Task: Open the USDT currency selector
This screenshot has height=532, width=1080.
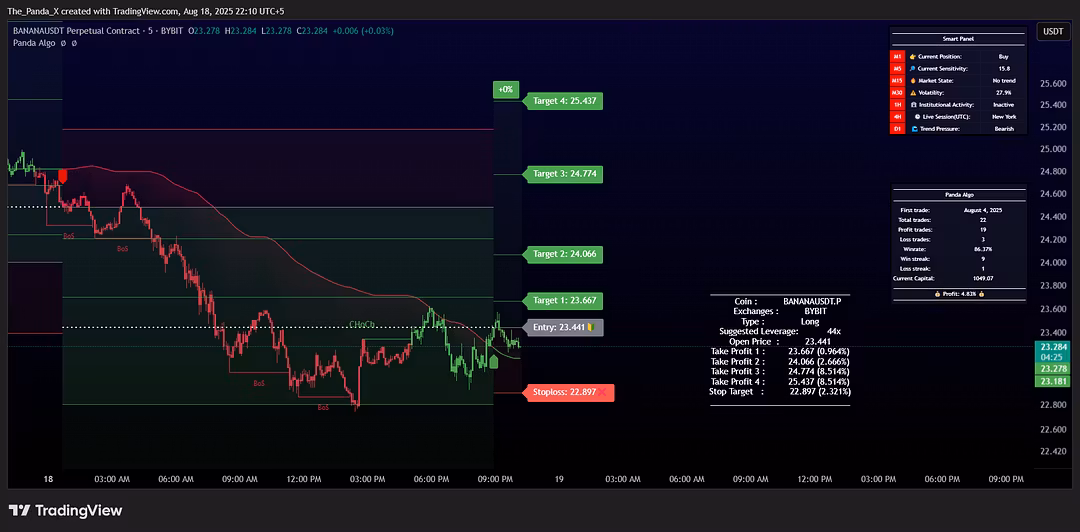Action: [1053, 32]
